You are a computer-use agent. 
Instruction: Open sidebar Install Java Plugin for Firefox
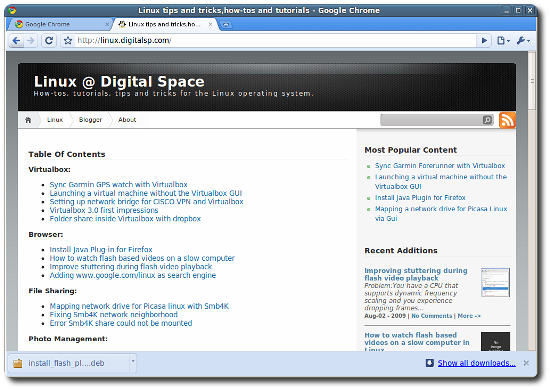tap(420, 198)
